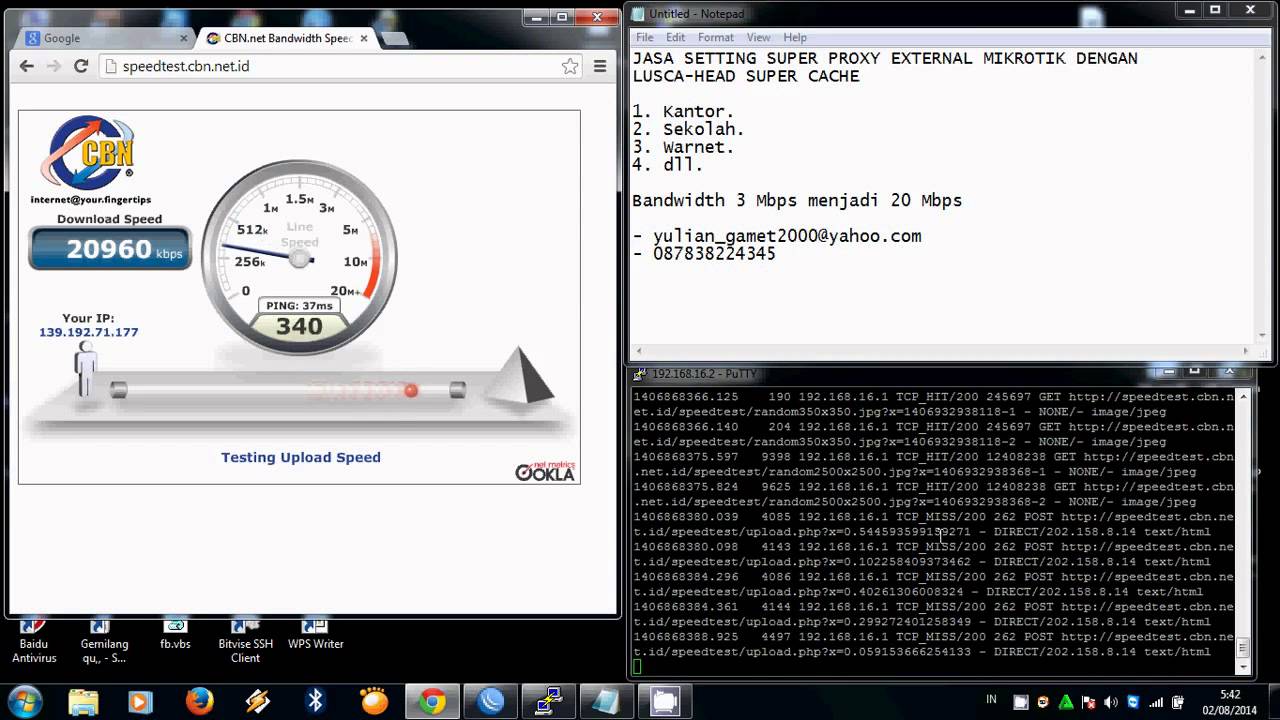The height and width of the screenshot is (720, 1280).
Task: Open Notepad View menu
Action: click(x=758, y=37)
